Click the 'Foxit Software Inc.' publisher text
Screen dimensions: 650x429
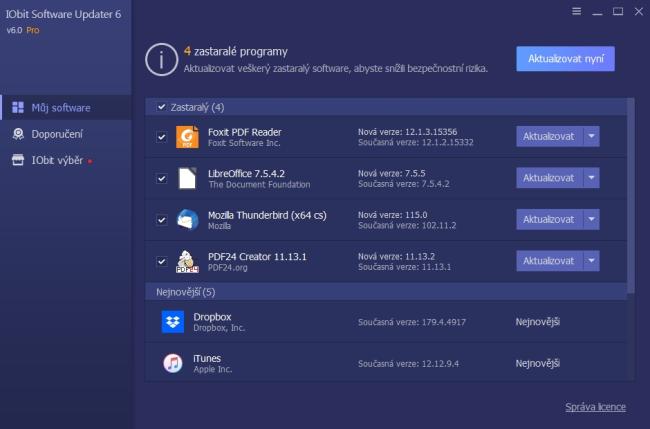click(244, 143)
